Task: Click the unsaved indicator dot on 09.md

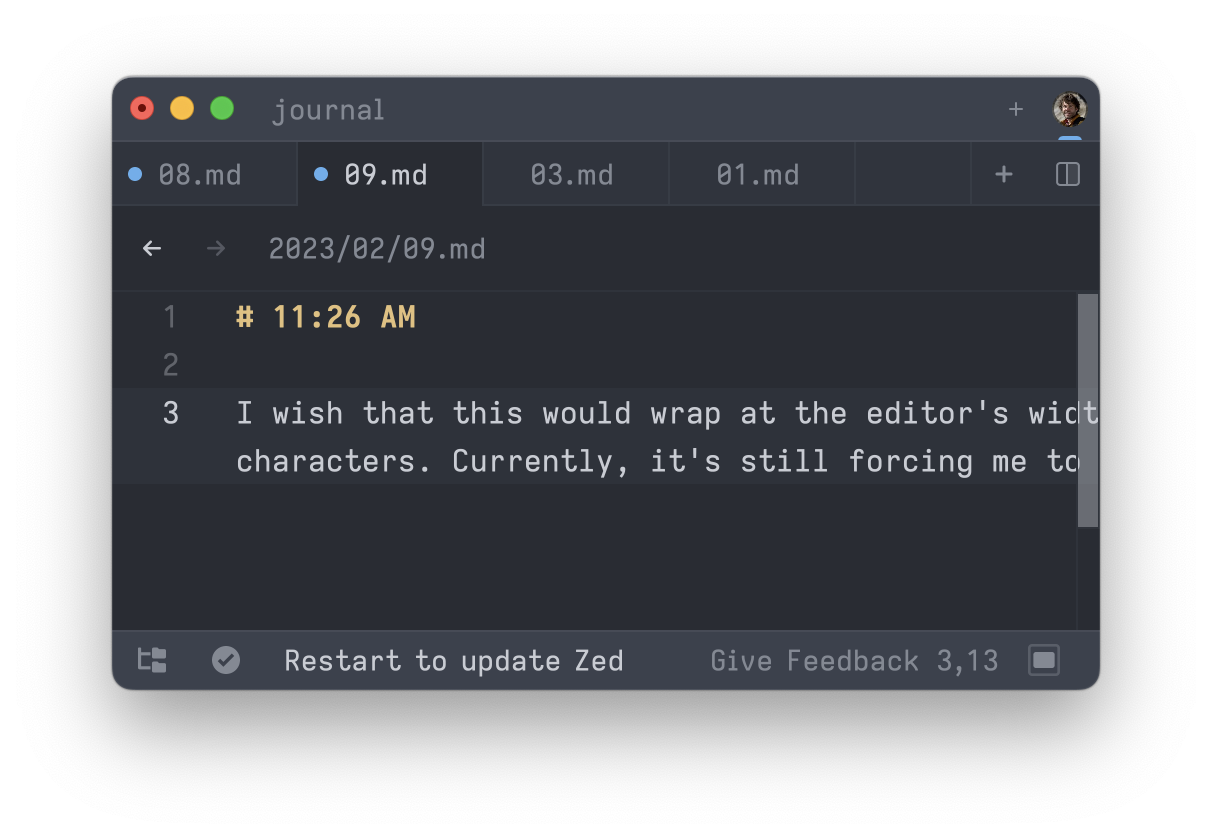Action: [x=320, y=173]
